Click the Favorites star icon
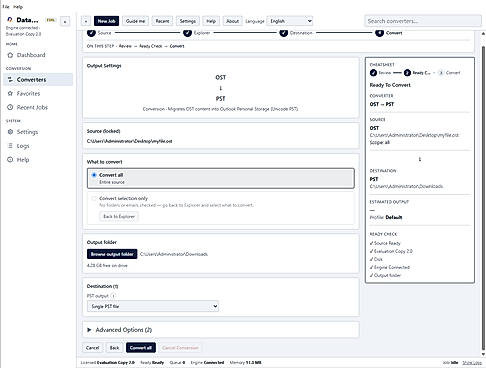The height and width of the screenshot is (368, 486). pos(10,94)
